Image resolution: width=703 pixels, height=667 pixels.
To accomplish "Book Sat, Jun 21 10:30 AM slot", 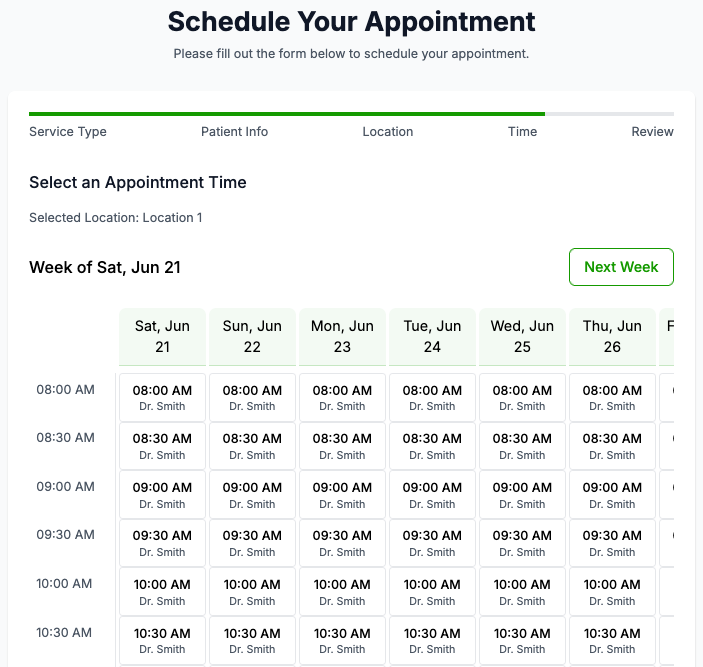I will coord(162,640).
